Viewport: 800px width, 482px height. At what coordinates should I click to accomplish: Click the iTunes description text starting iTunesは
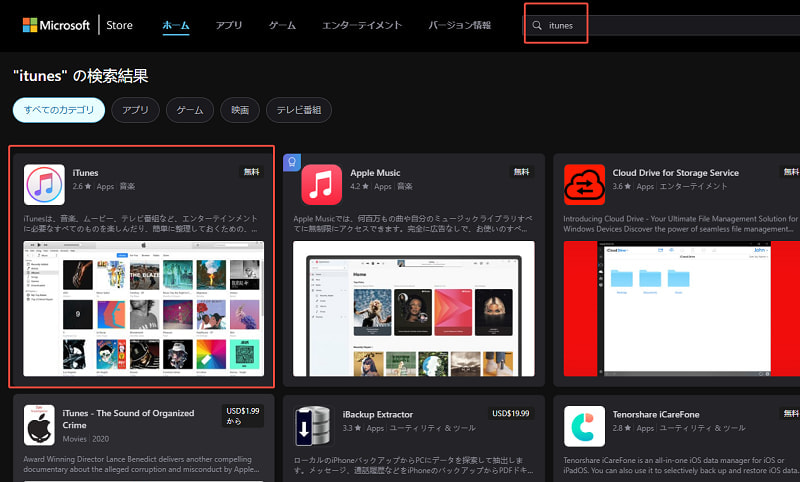[141, 223]
